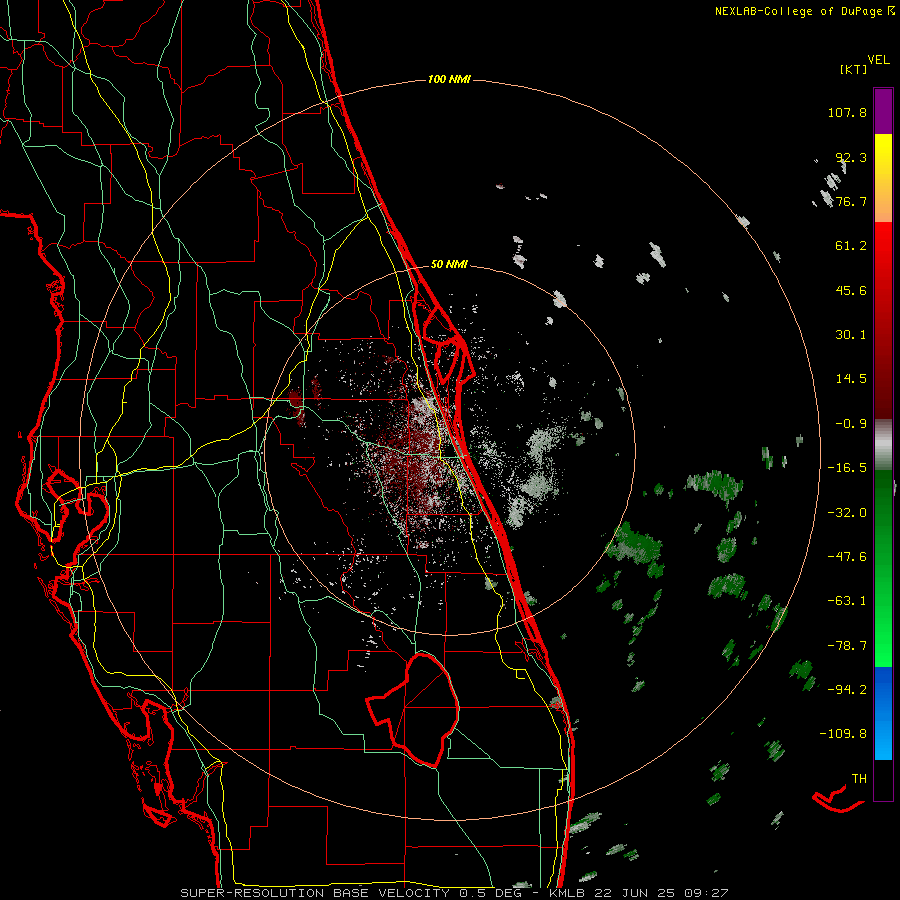Click the -47.6 scale label
Viewport: 900px width, 900px height.
(847, 557)
